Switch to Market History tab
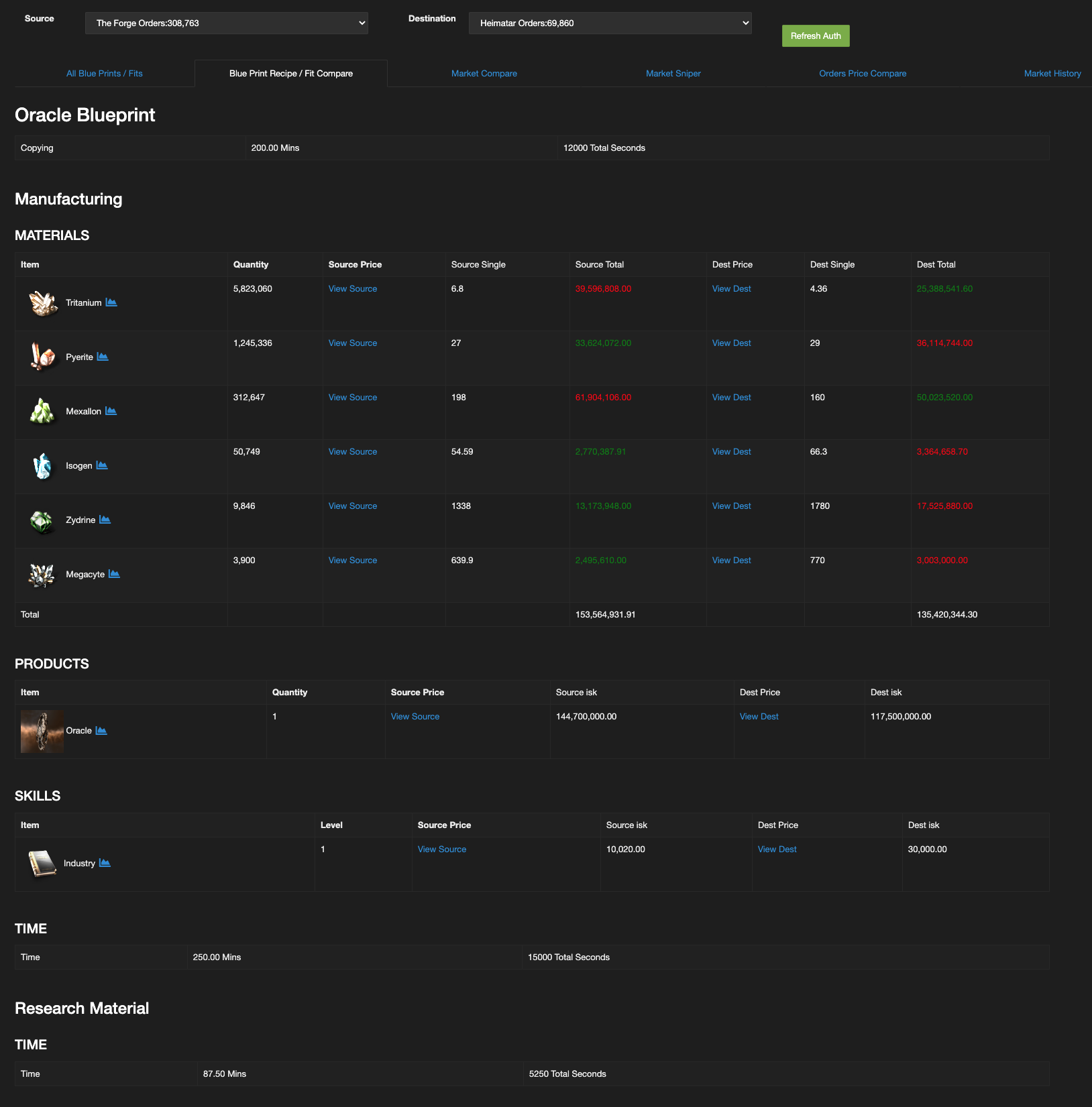 pyautogui.click(x=1052, y=74)
